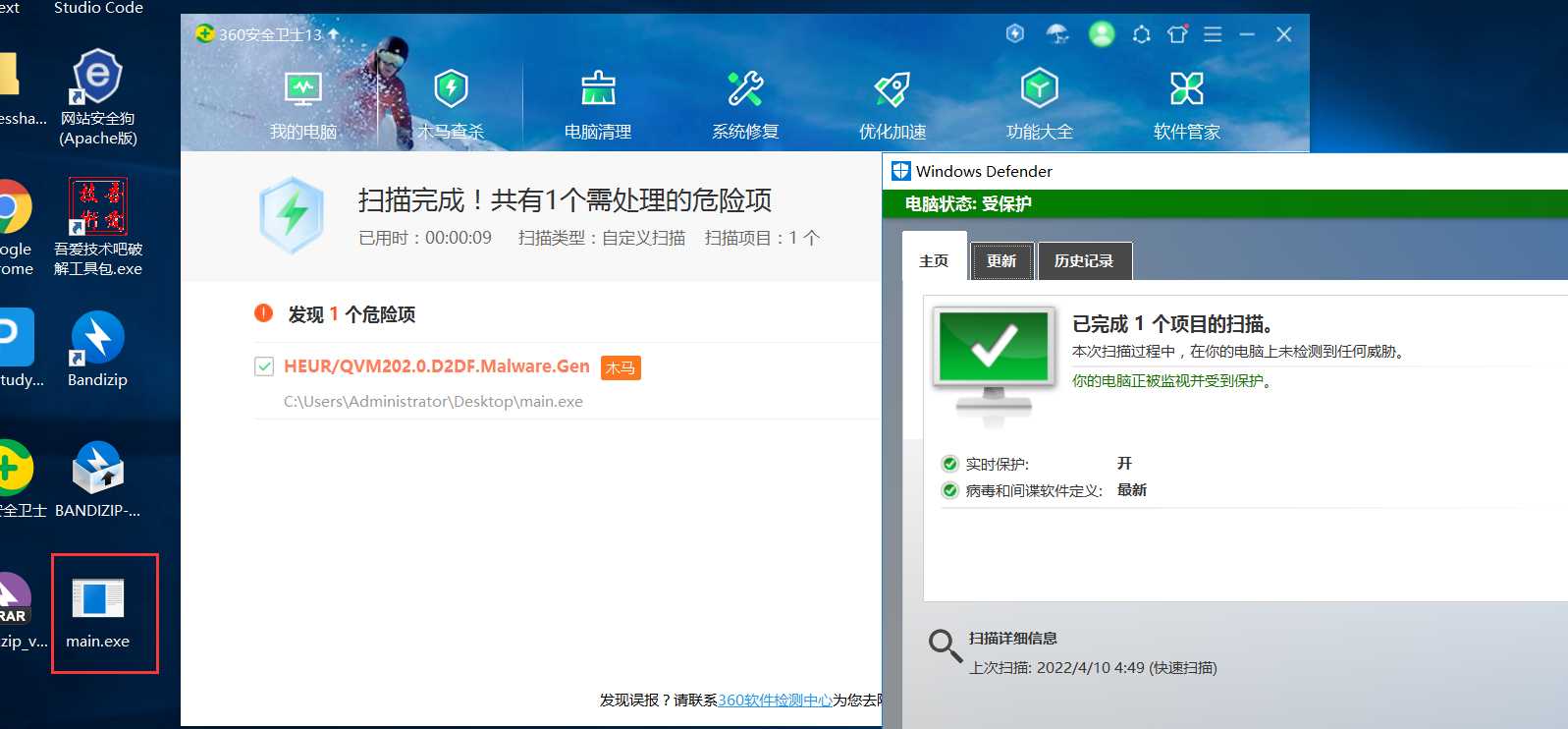Click 病毒和间谍软件定义 status row
Viewport: 1568px width, 729px height.
tap(1044, 490)
